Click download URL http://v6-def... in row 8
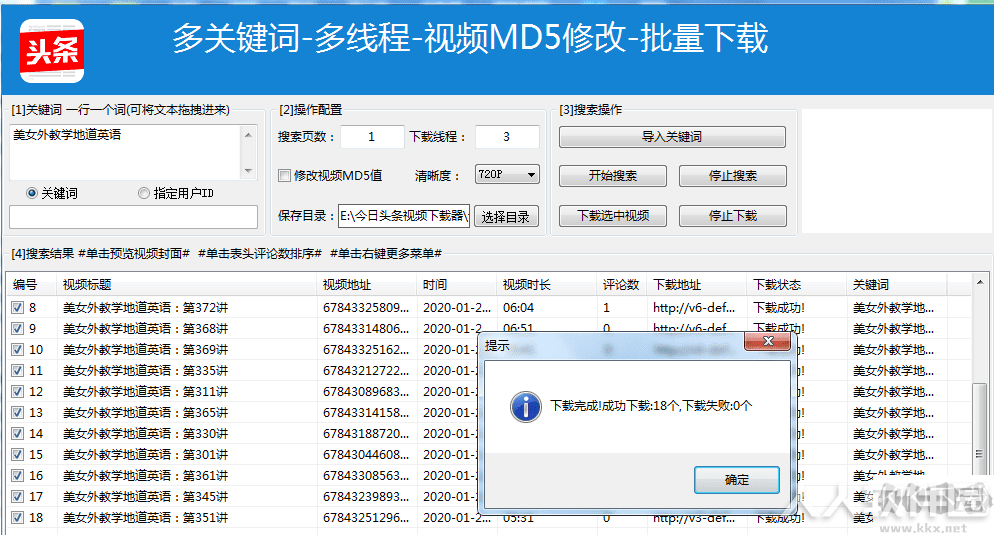This screenshot has height=535, width=994. (694, 308)
